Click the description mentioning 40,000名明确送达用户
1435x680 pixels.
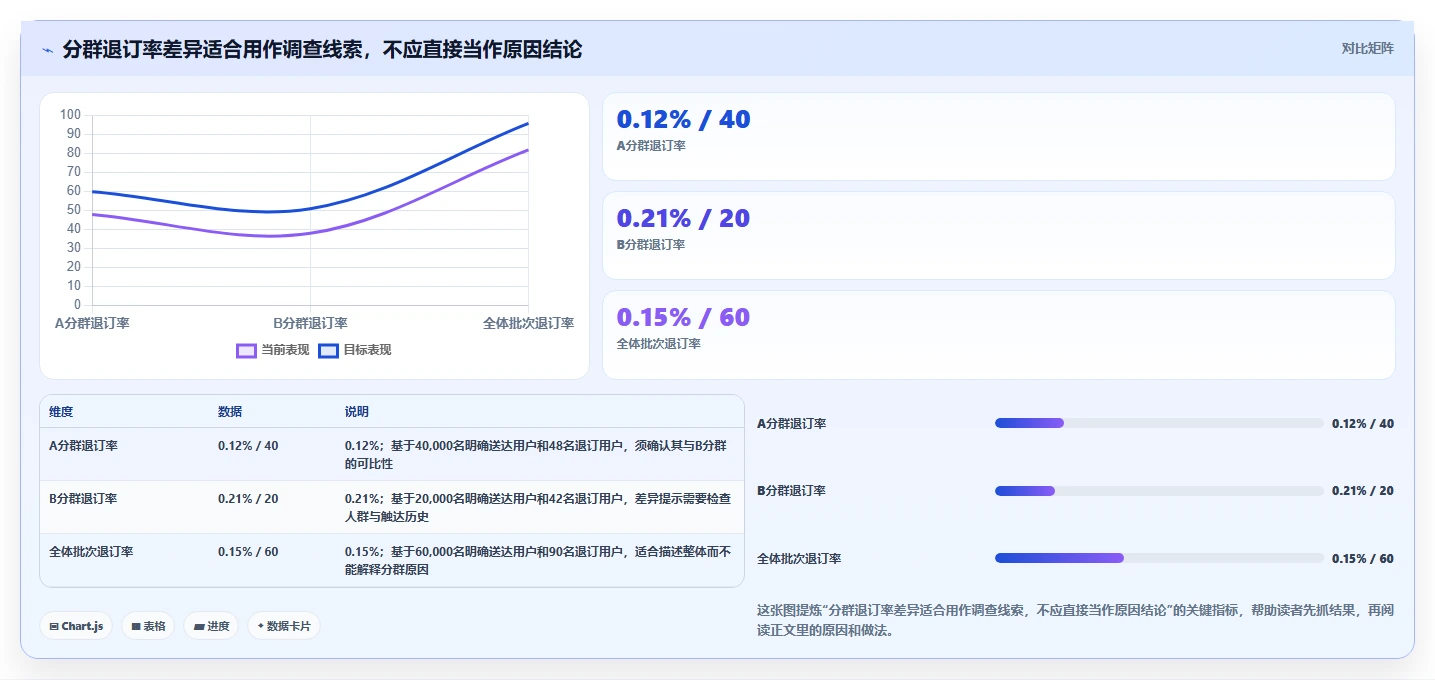pyautogui.click(x=536, y=455)
